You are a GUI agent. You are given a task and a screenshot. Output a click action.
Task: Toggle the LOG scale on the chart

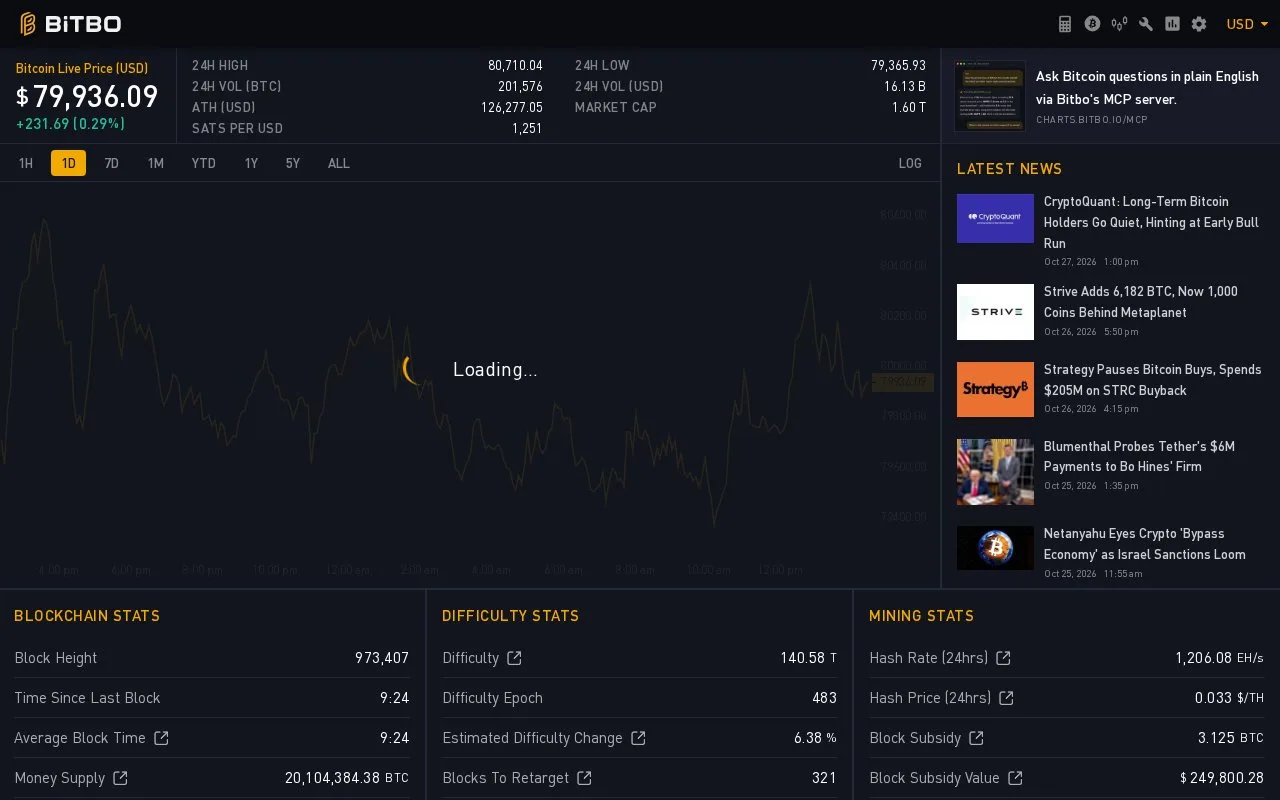910,163
